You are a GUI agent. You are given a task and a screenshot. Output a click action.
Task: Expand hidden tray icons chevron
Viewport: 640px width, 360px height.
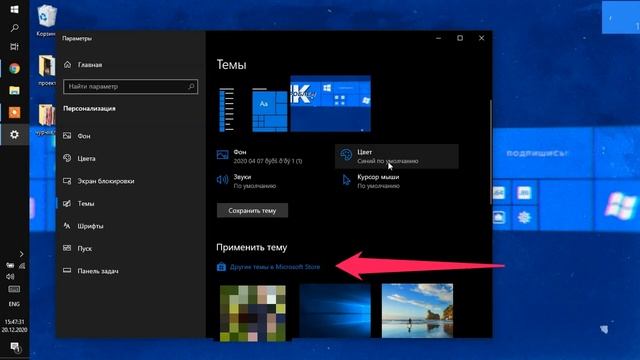(21, 254)
